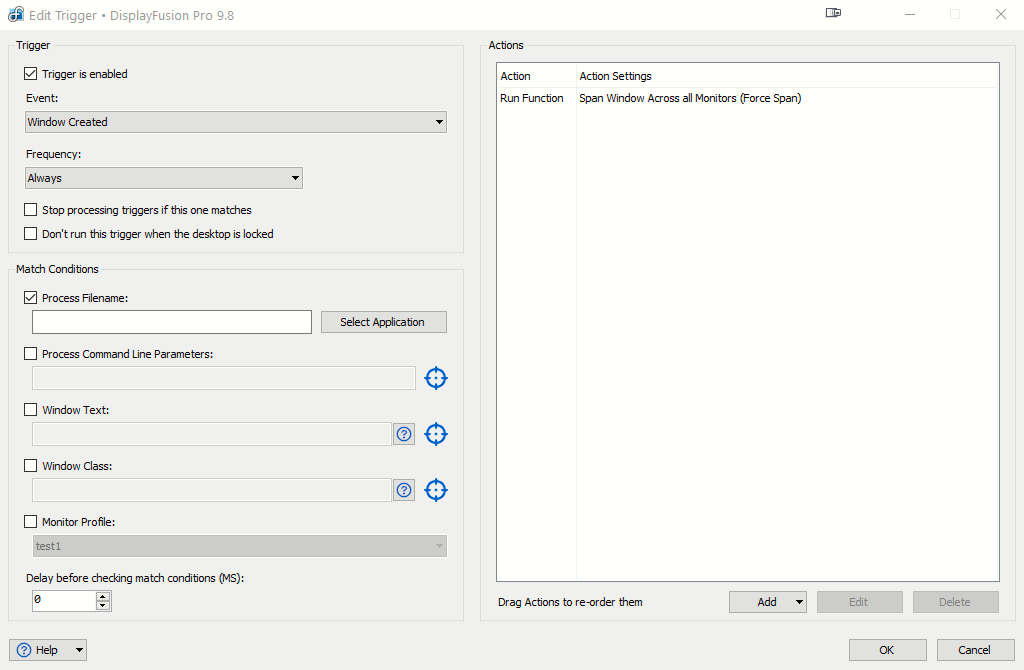1024x670 pixels.
Task: Uncheck the Trigger is enabled checkbox
Action: point(31,74)
